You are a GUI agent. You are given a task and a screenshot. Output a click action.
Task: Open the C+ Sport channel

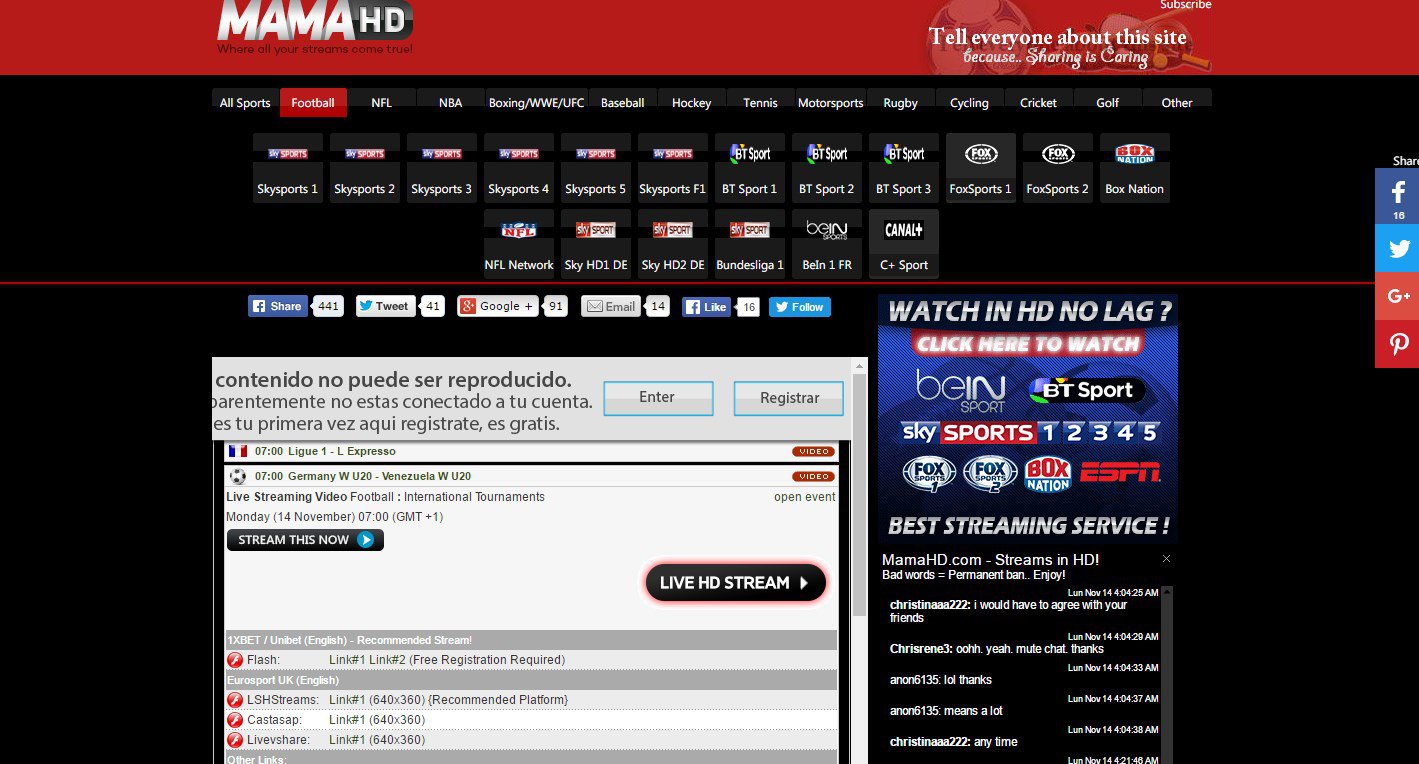tap(903, 244)
